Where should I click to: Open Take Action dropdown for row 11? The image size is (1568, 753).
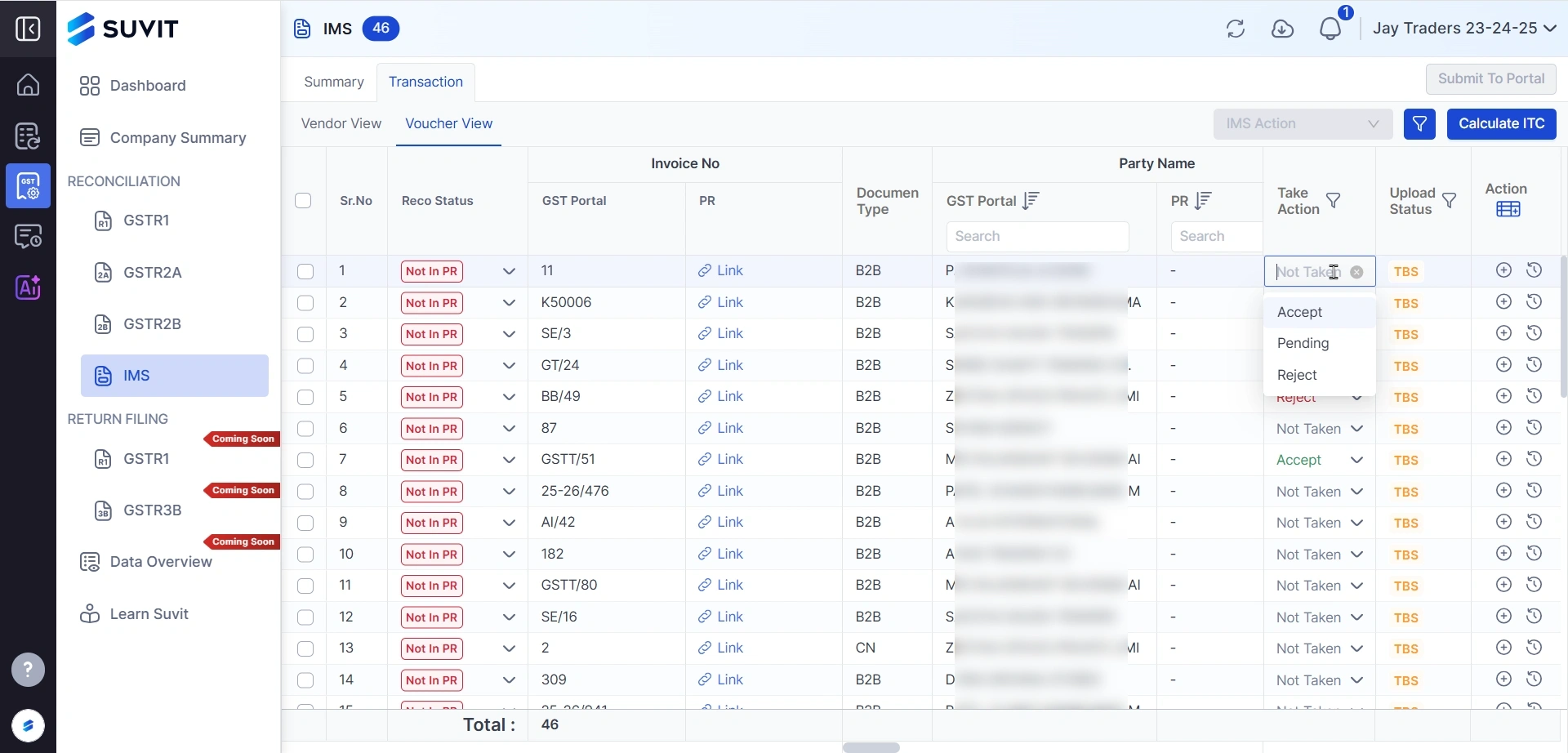(x=1320, y=586)
